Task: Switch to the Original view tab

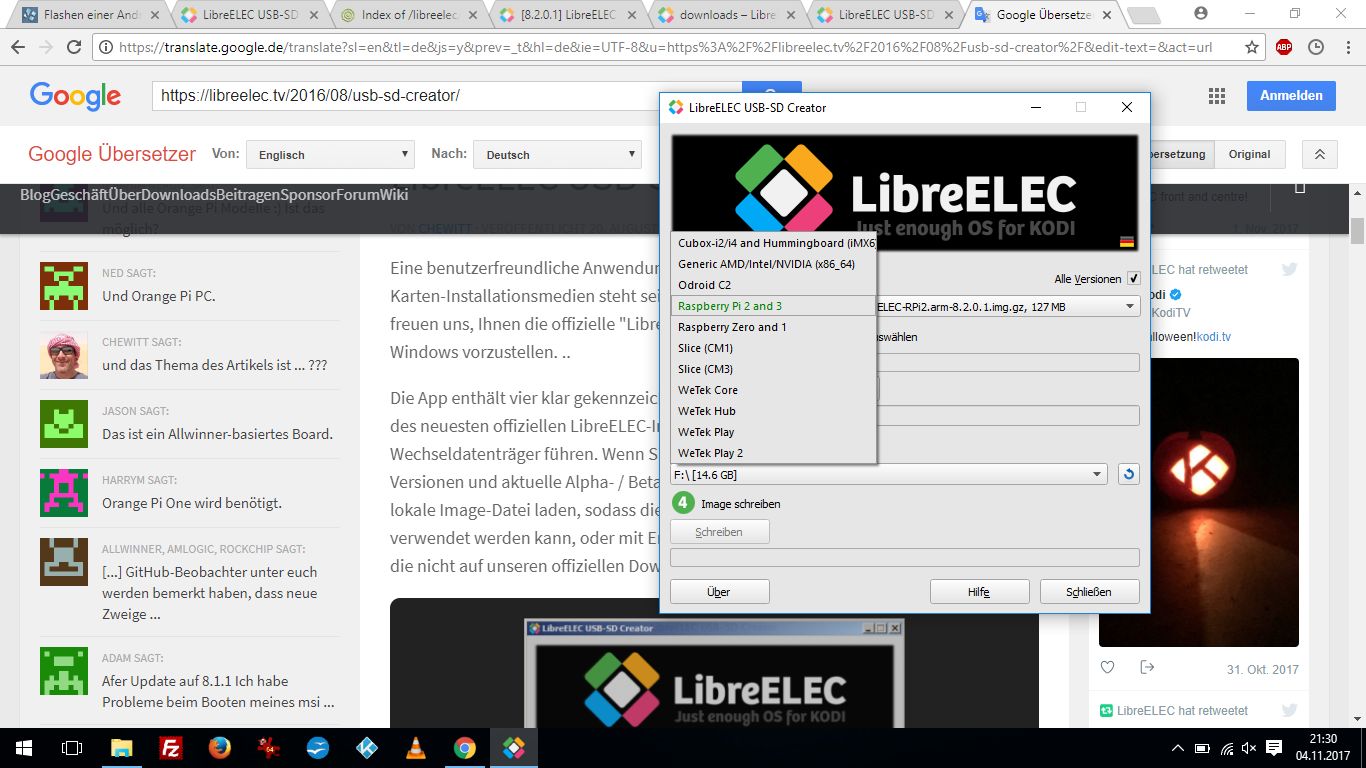Action: [x=1249, y=154]
